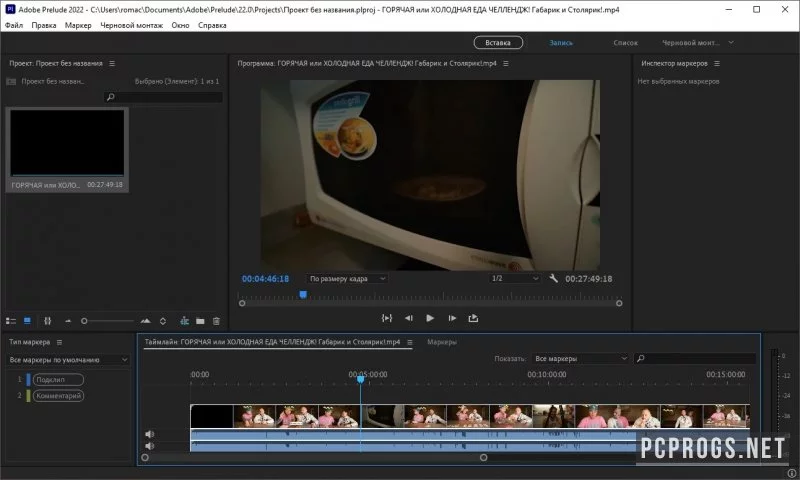The width and height of the screenshot is (800, 480).
Task: Switch project panel to thumbnail view
Action: click(x=27, y=321)
